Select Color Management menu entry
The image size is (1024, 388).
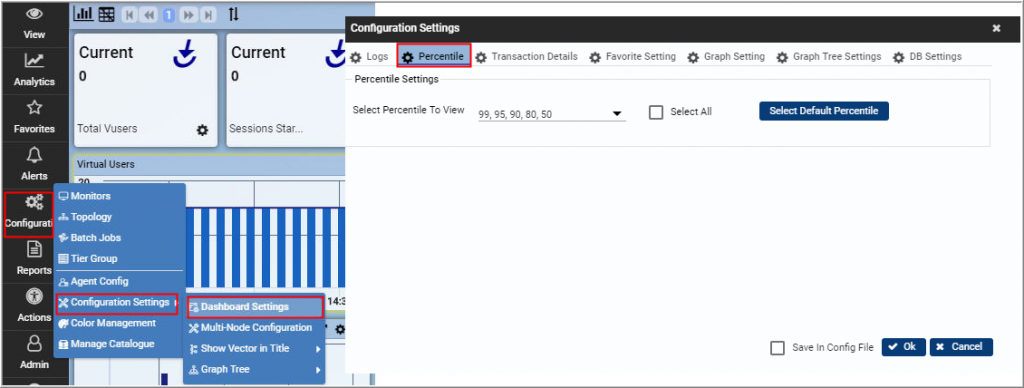pyautogui.click(x=107, y=323)
